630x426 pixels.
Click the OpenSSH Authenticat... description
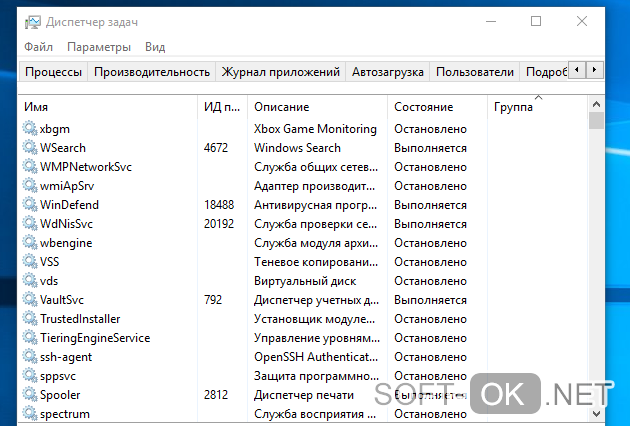(x=316, y=357)
